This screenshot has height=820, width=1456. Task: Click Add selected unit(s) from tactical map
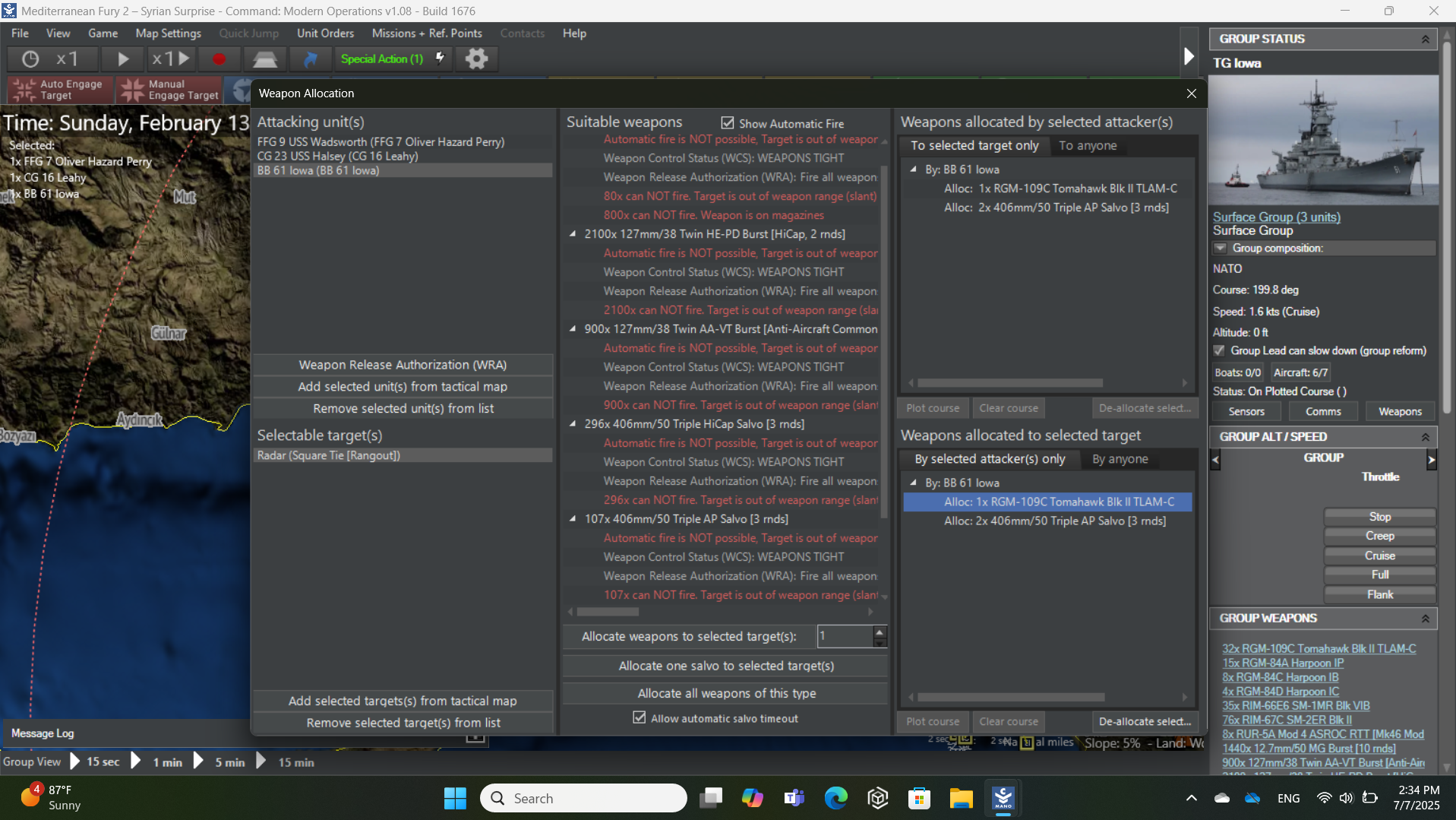click(x=403, y=387)
